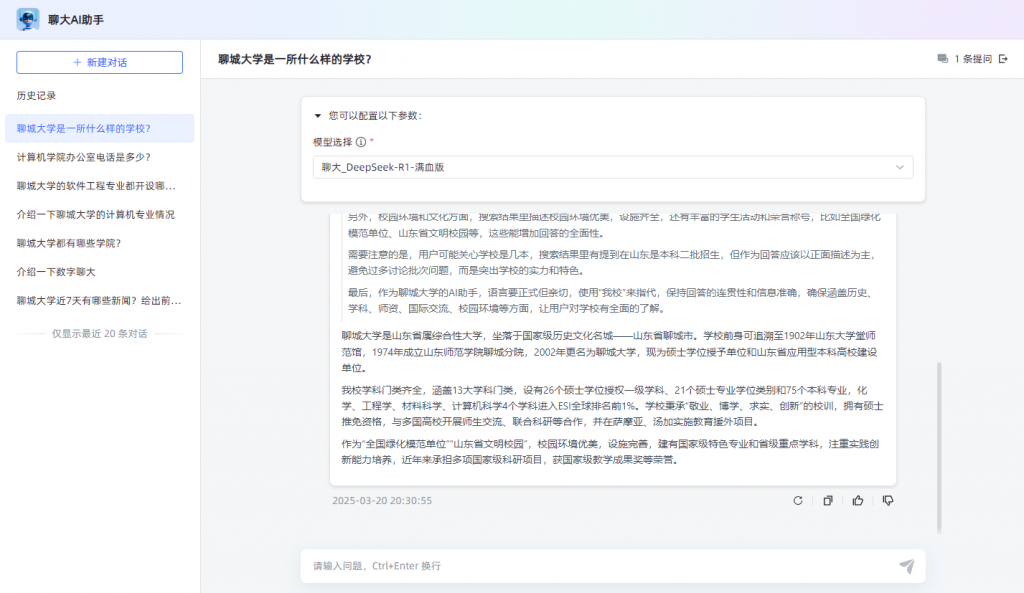Click the regenerate response icon

797,500
